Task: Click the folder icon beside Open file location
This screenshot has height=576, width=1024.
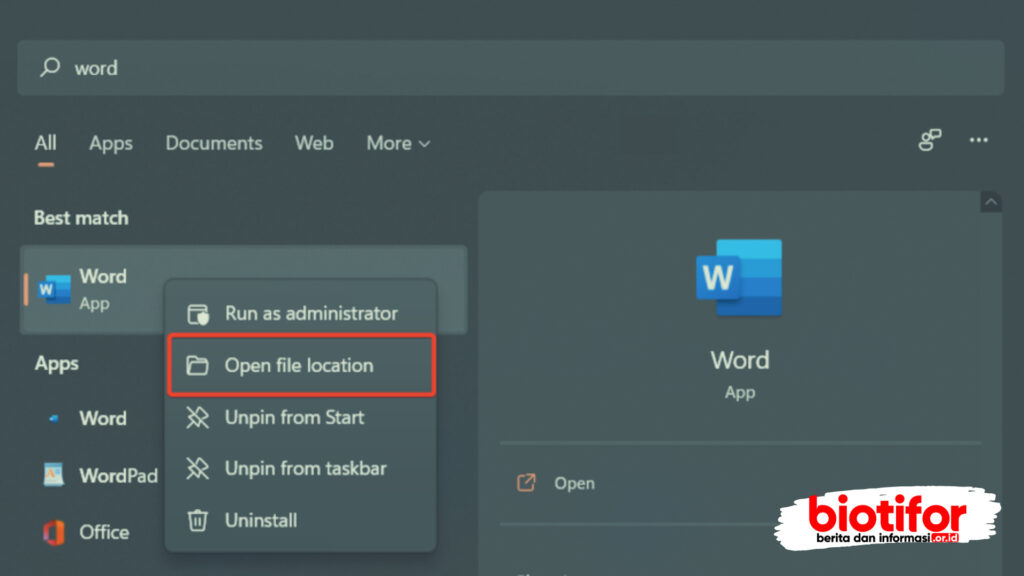Action: pos(198,365)
